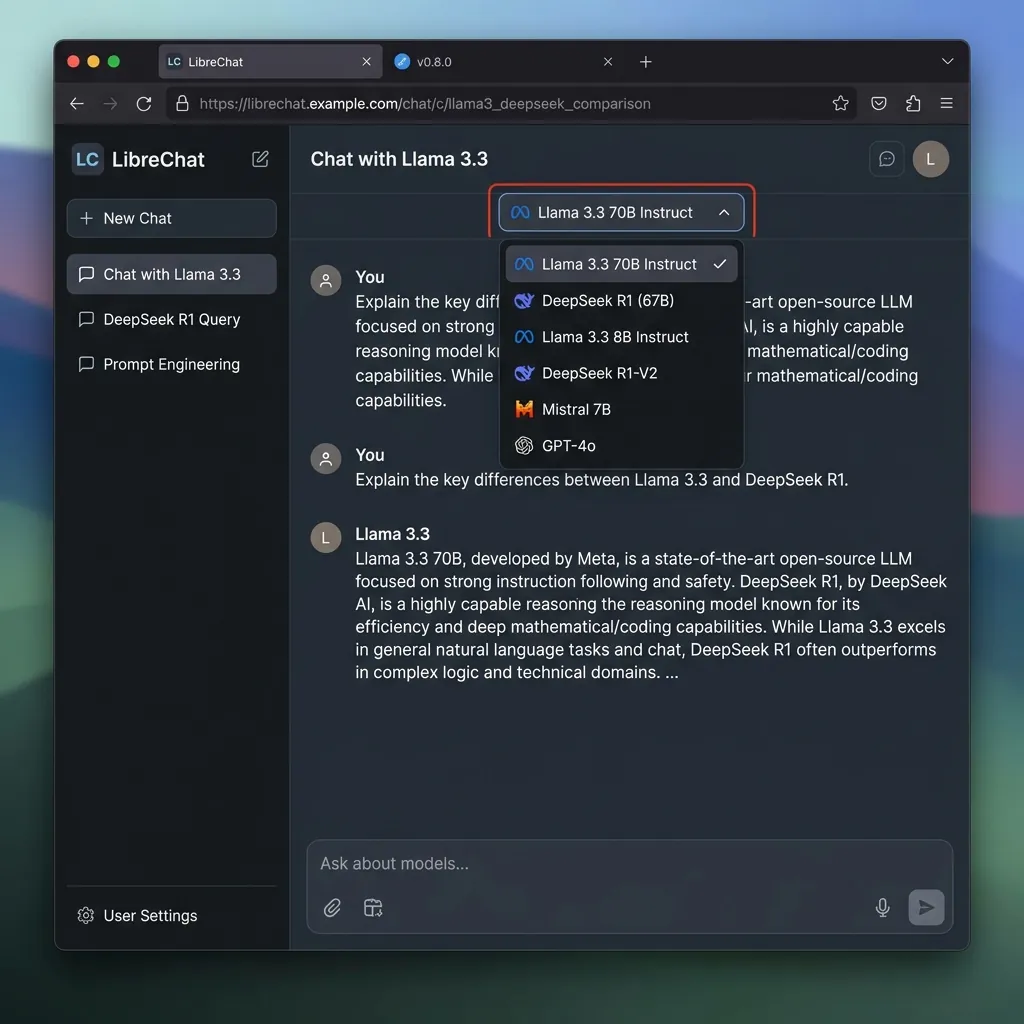This screenshot has height=1024, width=1024.
Task: Open the Chat with Llama 3.3 conversation
Action: 172,274
